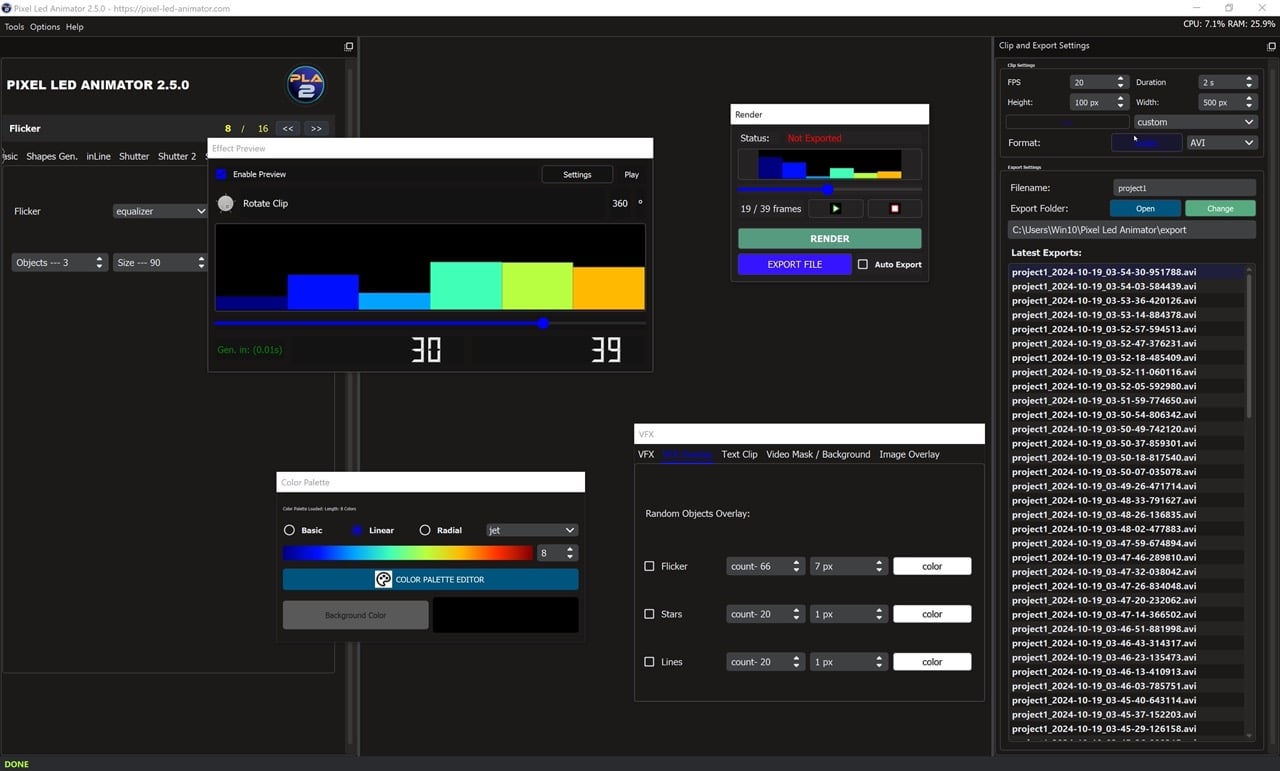Click the green Change export folder button
Screen dimensions: 1280x771
1220,208
